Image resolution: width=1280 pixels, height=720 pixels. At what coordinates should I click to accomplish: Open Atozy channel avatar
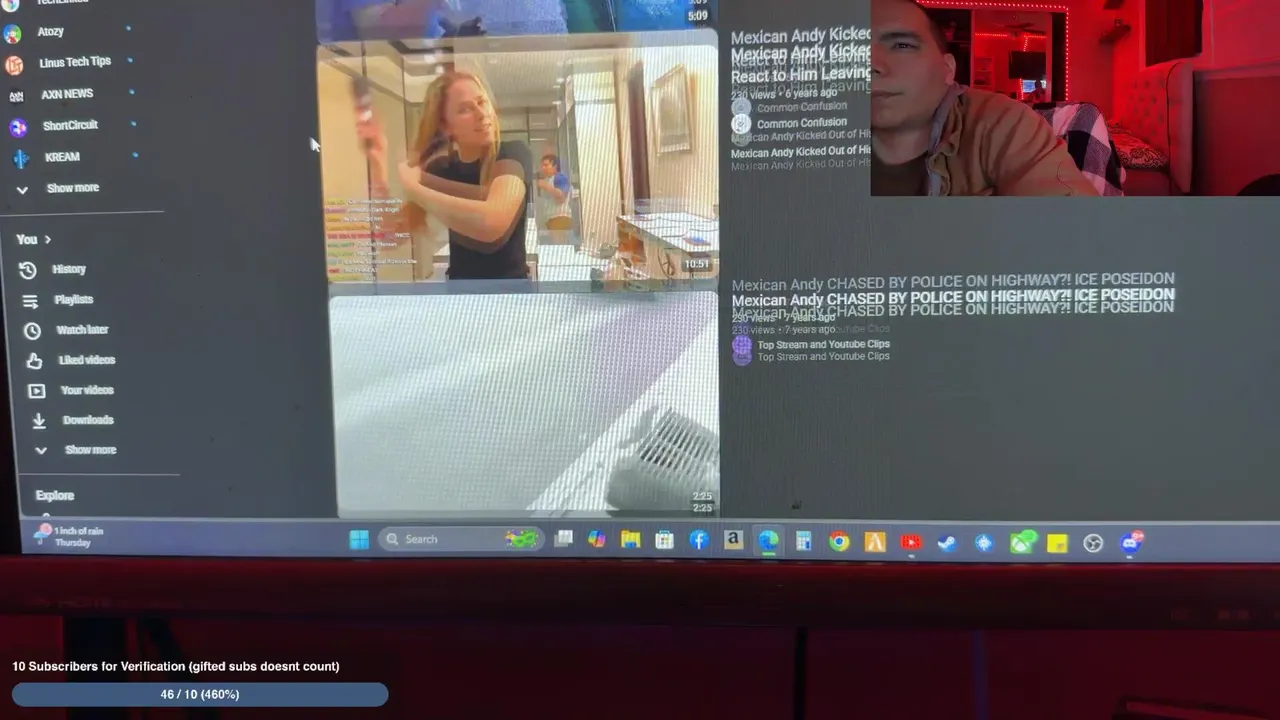tap(12, 33)
